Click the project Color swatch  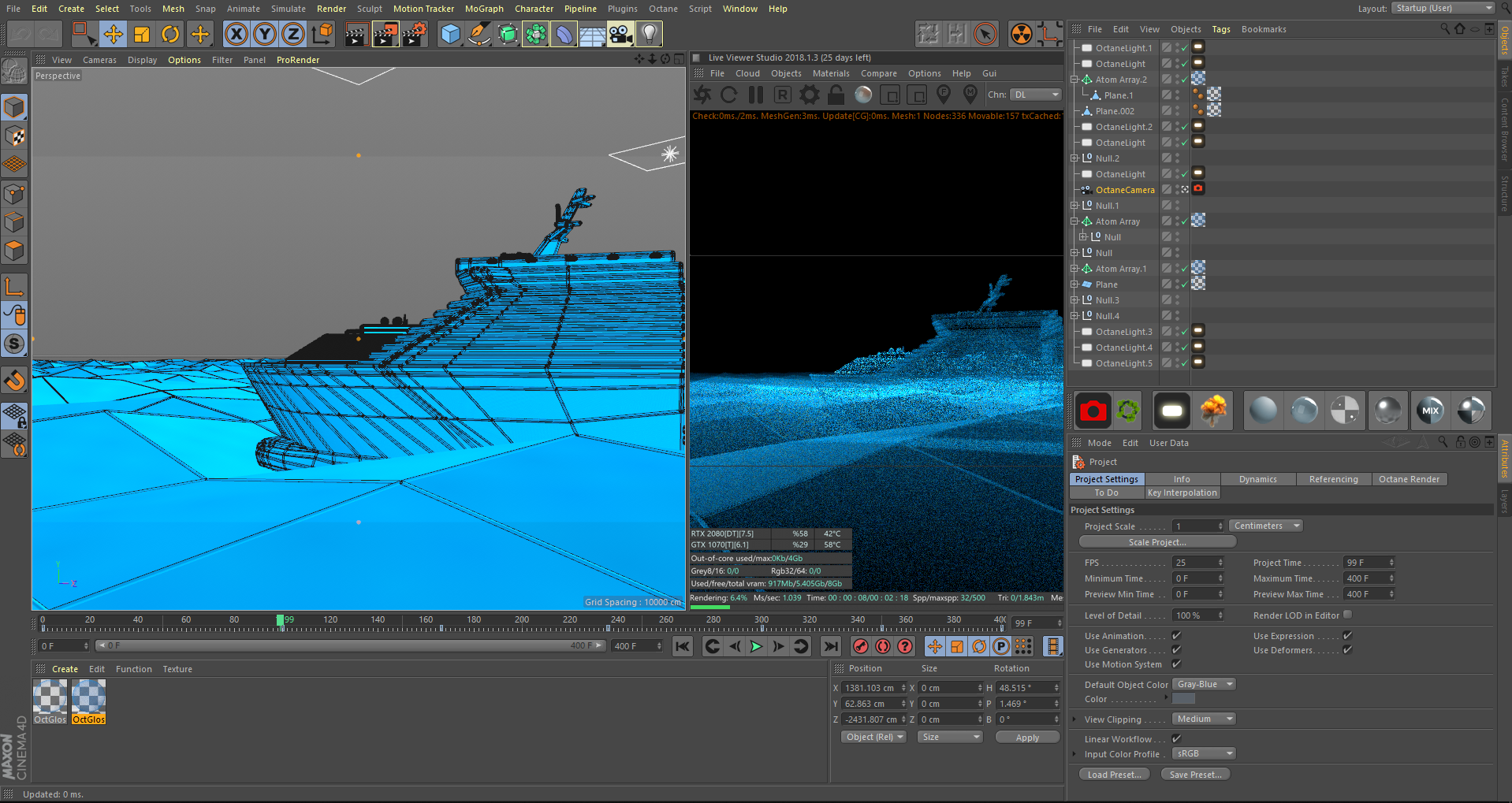point(1183,699)
